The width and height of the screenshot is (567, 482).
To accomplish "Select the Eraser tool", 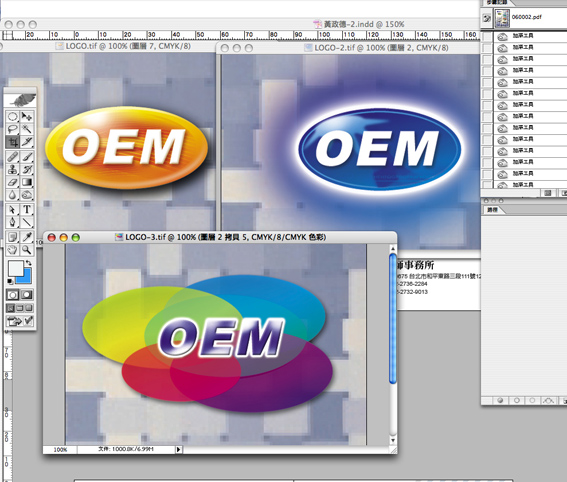I will click(x=13, y=182).
